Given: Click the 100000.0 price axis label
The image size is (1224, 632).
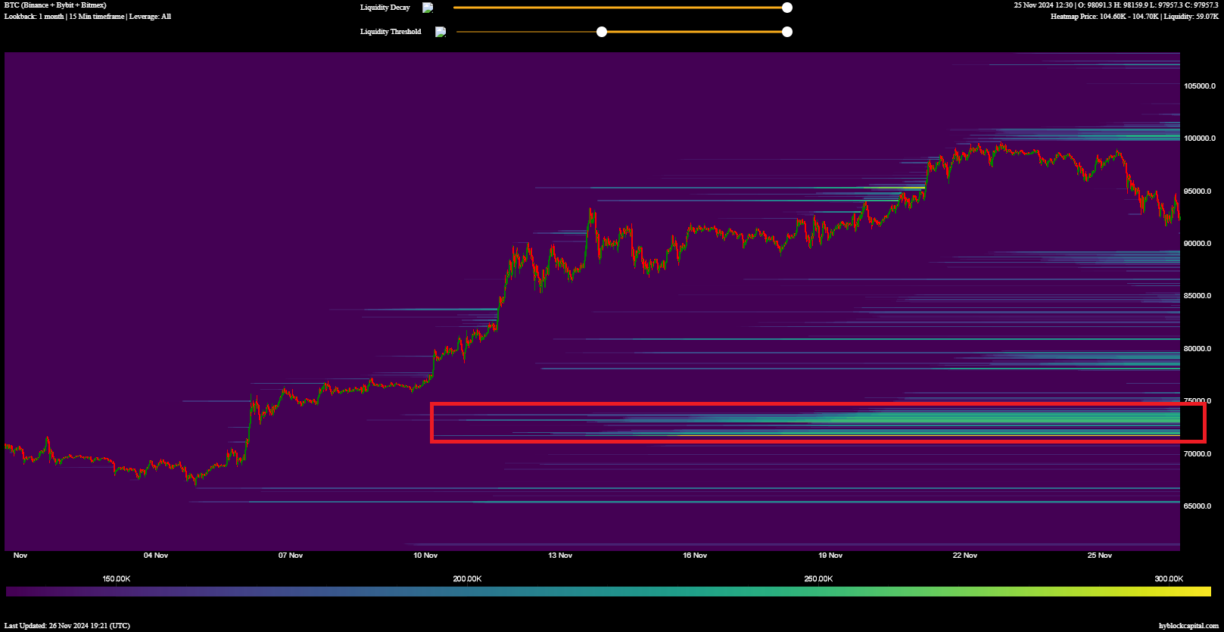Looking at the screenshot, I should [x=1198, y=138].
